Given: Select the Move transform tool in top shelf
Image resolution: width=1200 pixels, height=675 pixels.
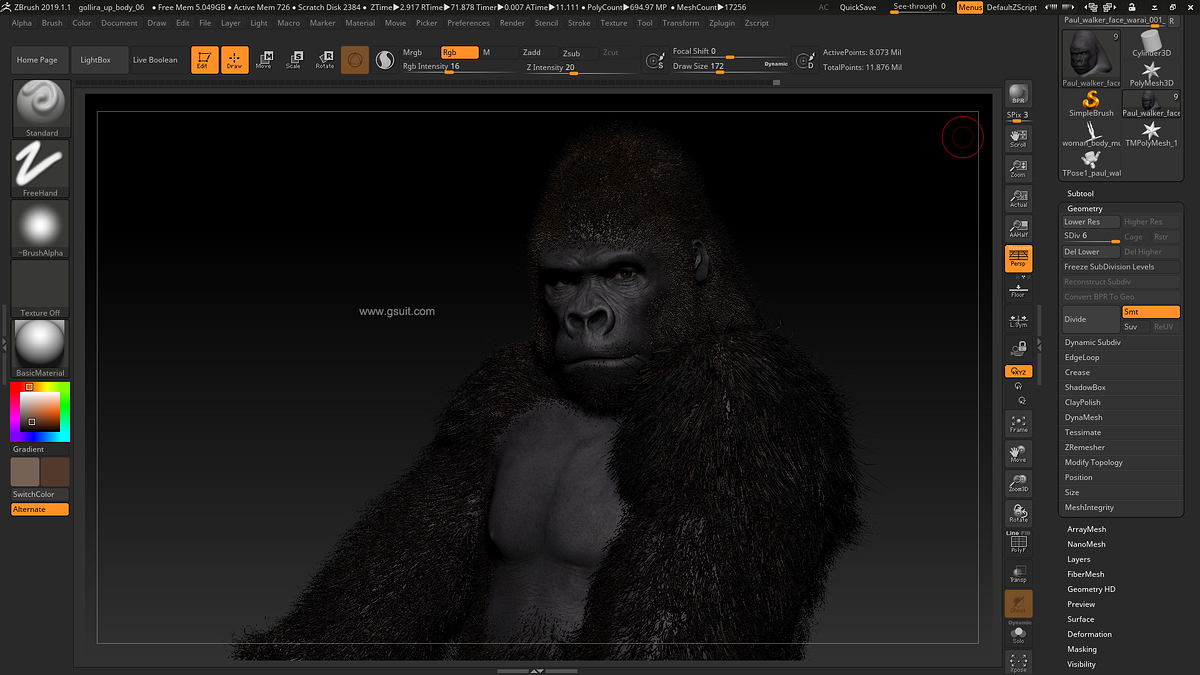Looking at the screenshot, I should (264, 60).
